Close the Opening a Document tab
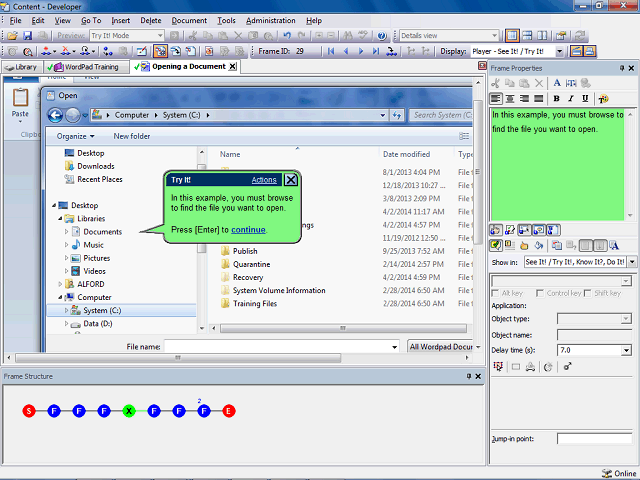Screen dimensions: 640x480 (232, 67)
